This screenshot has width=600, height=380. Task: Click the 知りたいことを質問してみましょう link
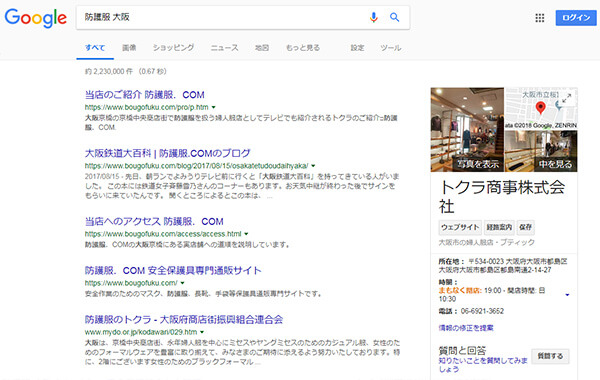(483, 365)
